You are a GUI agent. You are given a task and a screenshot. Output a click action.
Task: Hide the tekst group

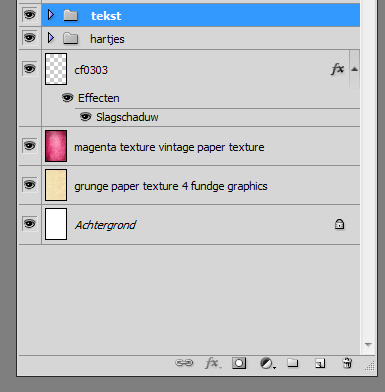pos(30,15)
